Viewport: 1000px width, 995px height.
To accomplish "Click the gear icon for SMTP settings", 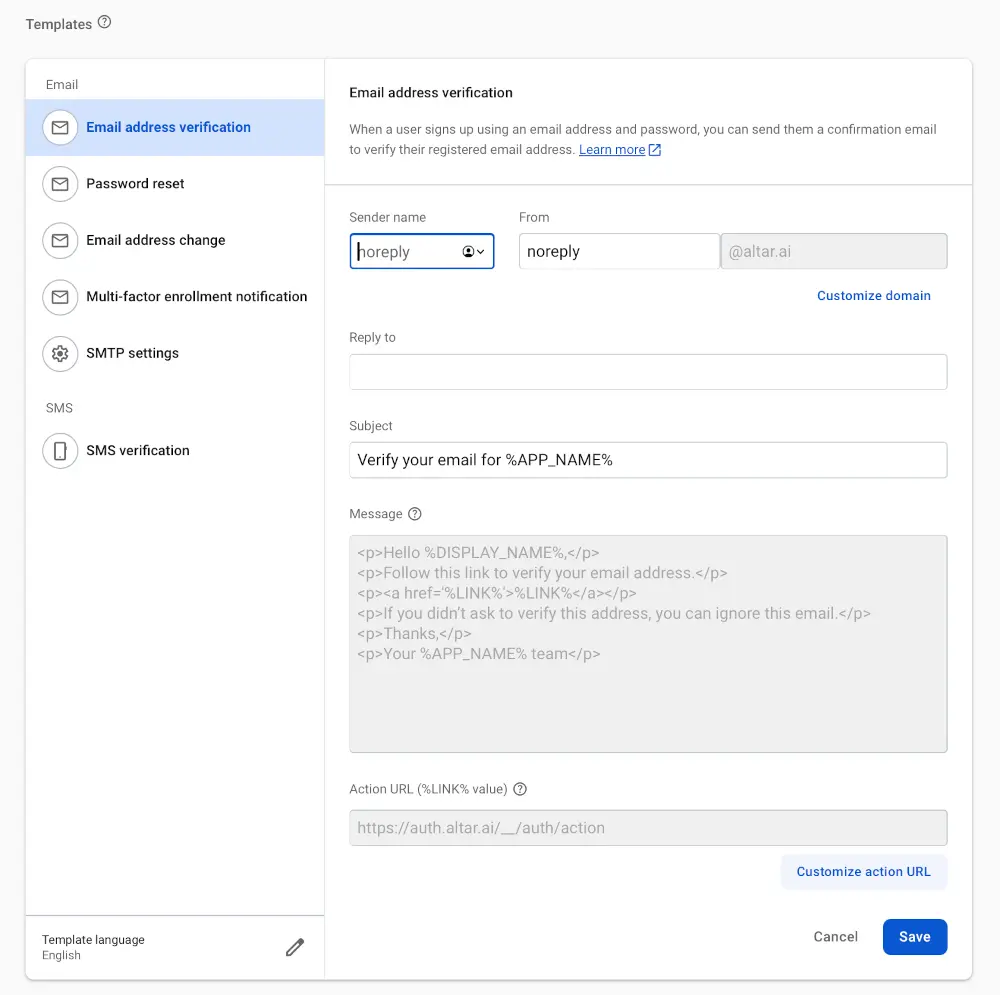I will pos(60,354).
